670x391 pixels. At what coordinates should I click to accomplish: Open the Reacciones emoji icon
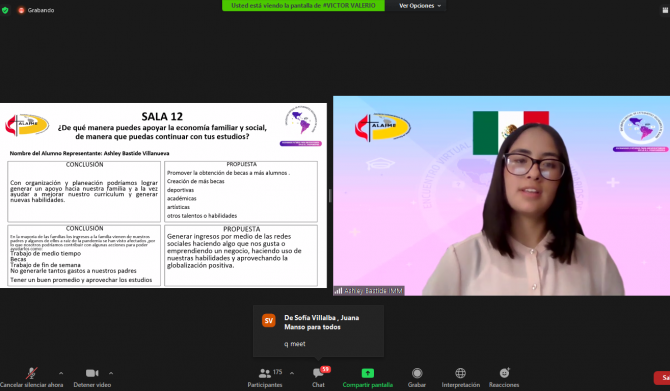click(x=504, y=373)
